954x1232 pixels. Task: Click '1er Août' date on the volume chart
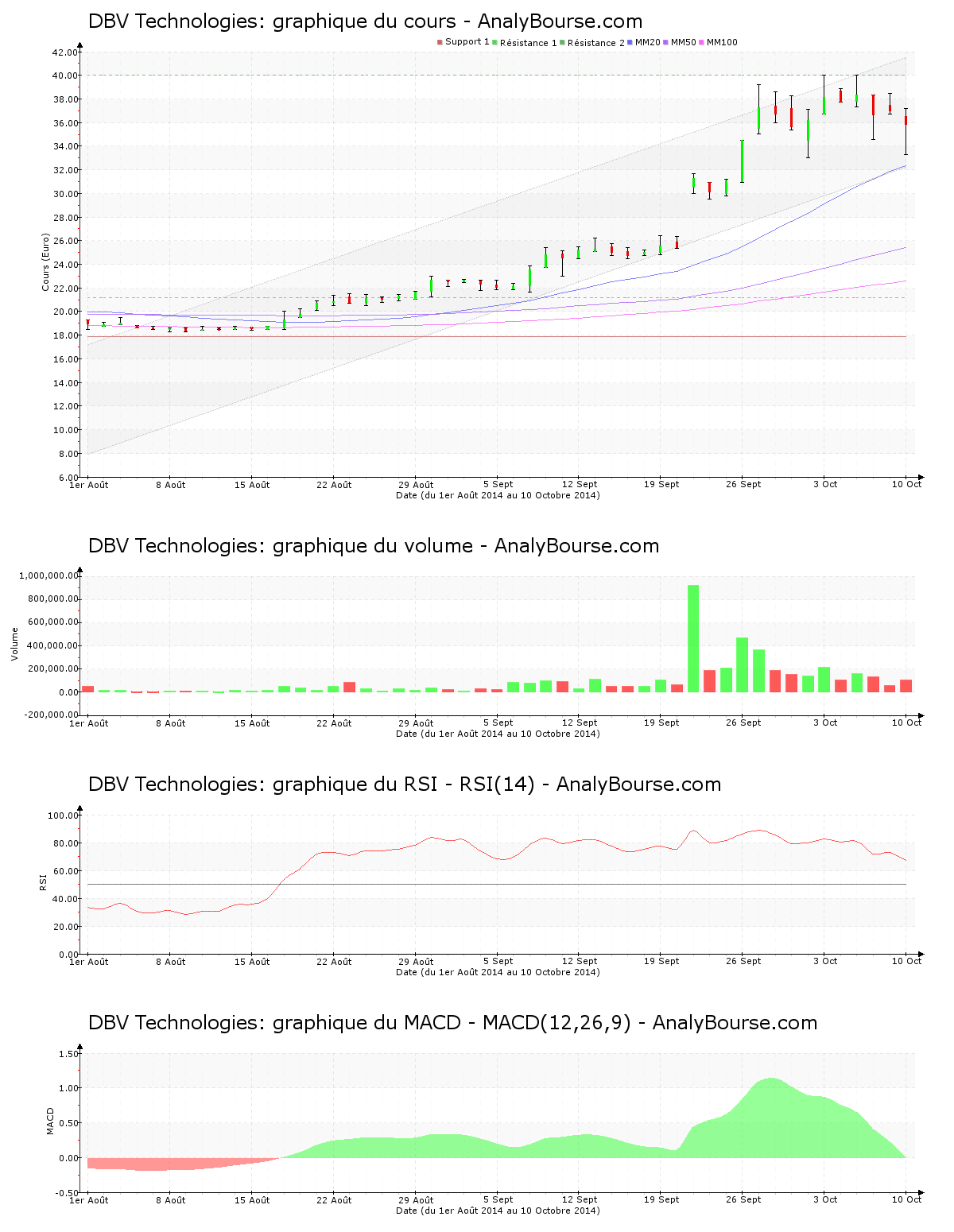point(88,723)
